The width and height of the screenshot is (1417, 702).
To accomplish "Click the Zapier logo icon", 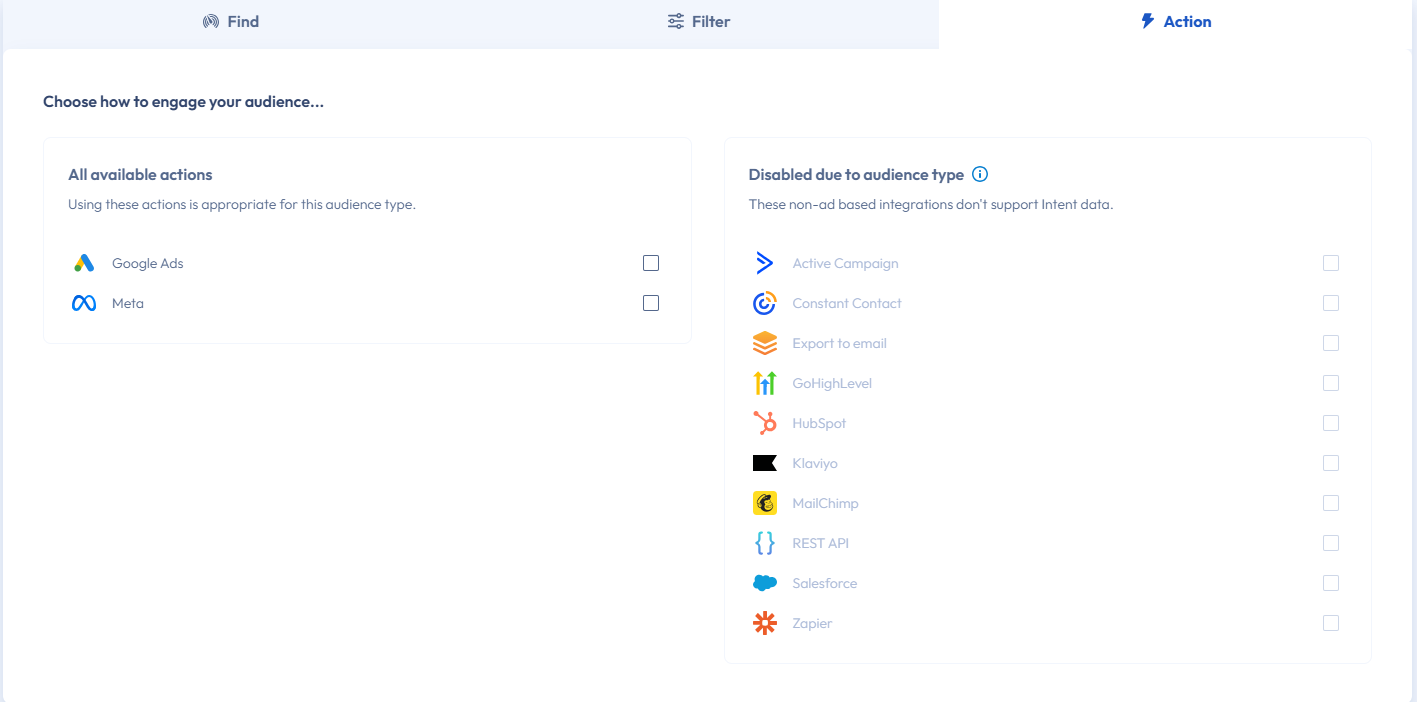I will [x=765, y=623].
